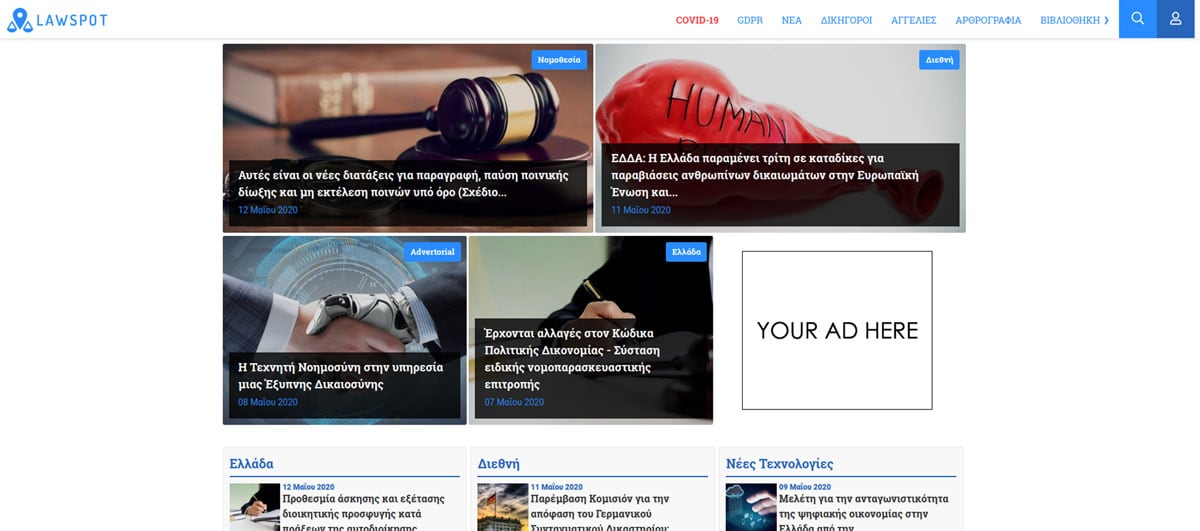Open the ΑΓΓΕΛΙΕΣ menu item
This screenshot has width=1200, height=531.
click(x=913, y=20)
